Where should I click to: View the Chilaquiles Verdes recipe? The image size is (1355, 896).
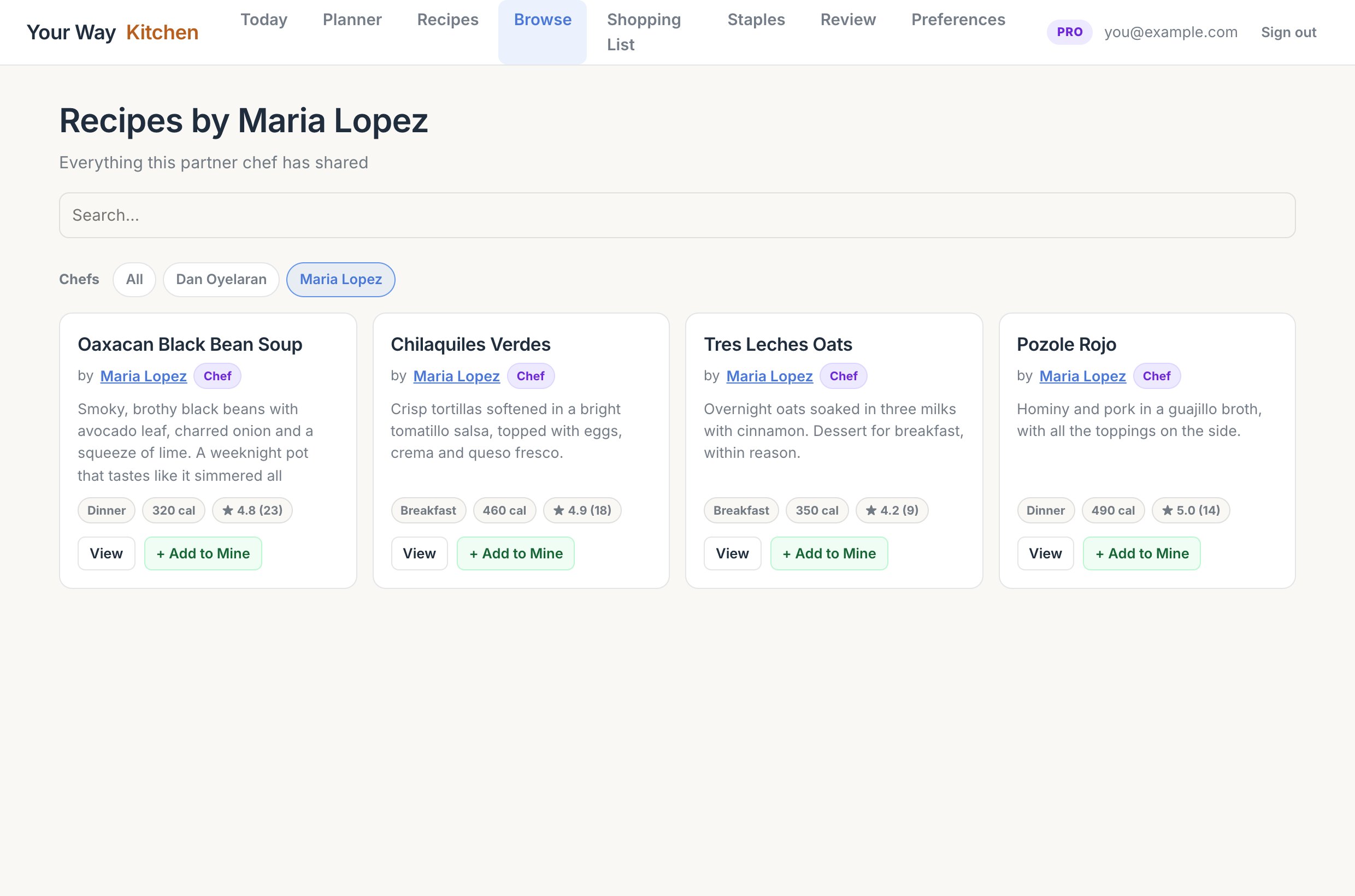(420, 553)
